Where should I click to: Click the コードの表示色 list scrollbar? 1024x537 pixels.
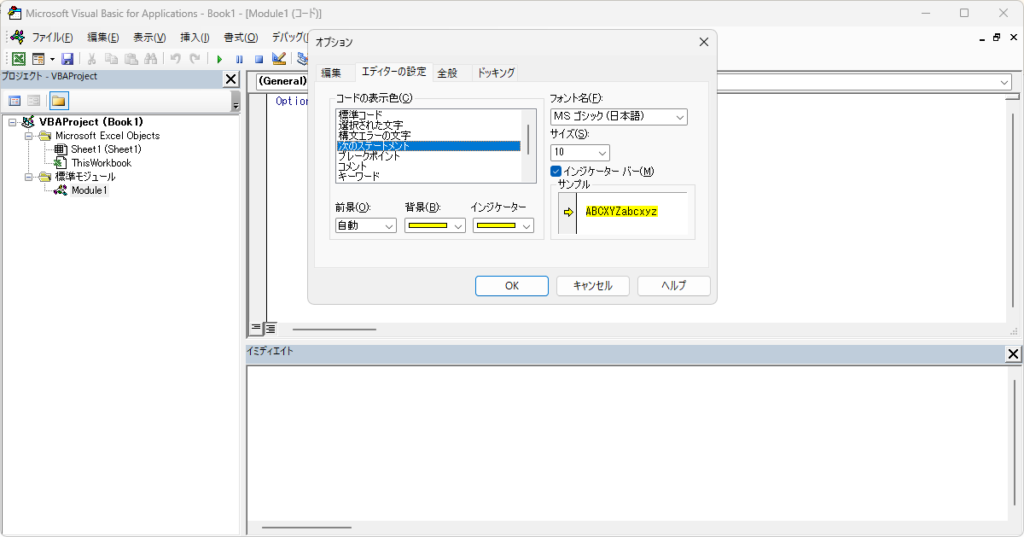(528, 146)
